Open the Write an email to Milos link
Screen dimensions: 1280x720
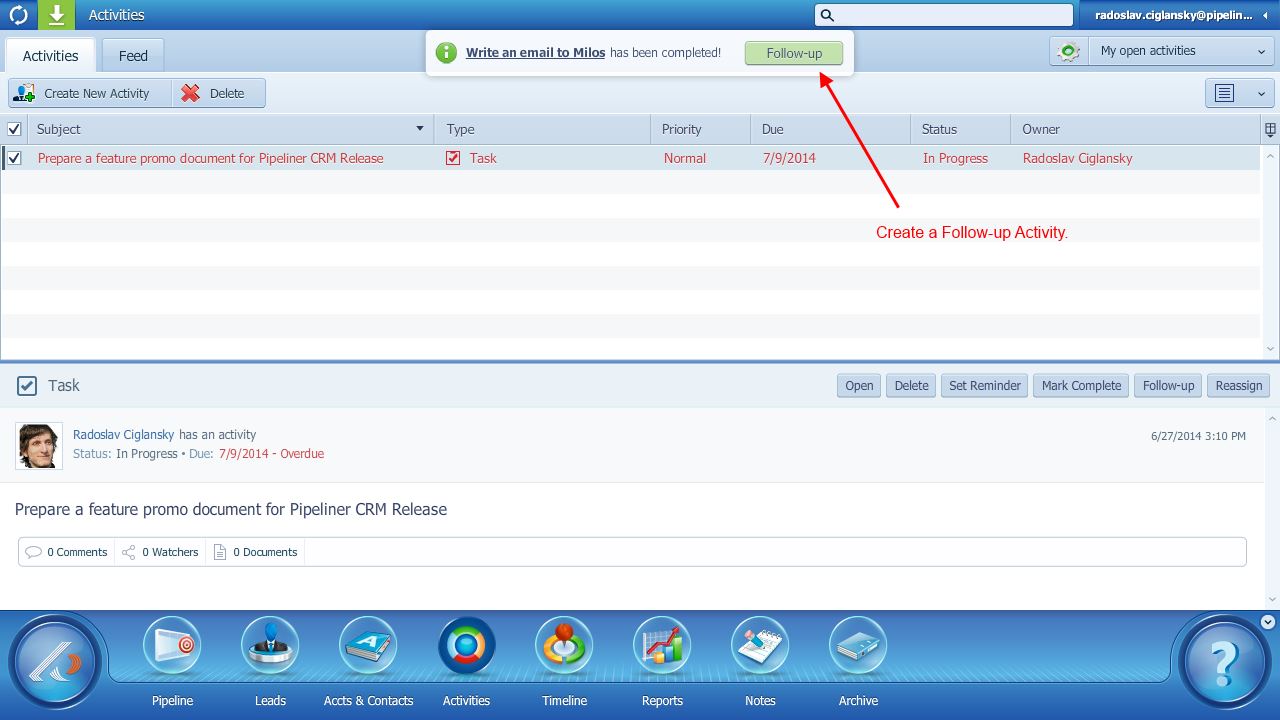535,53
